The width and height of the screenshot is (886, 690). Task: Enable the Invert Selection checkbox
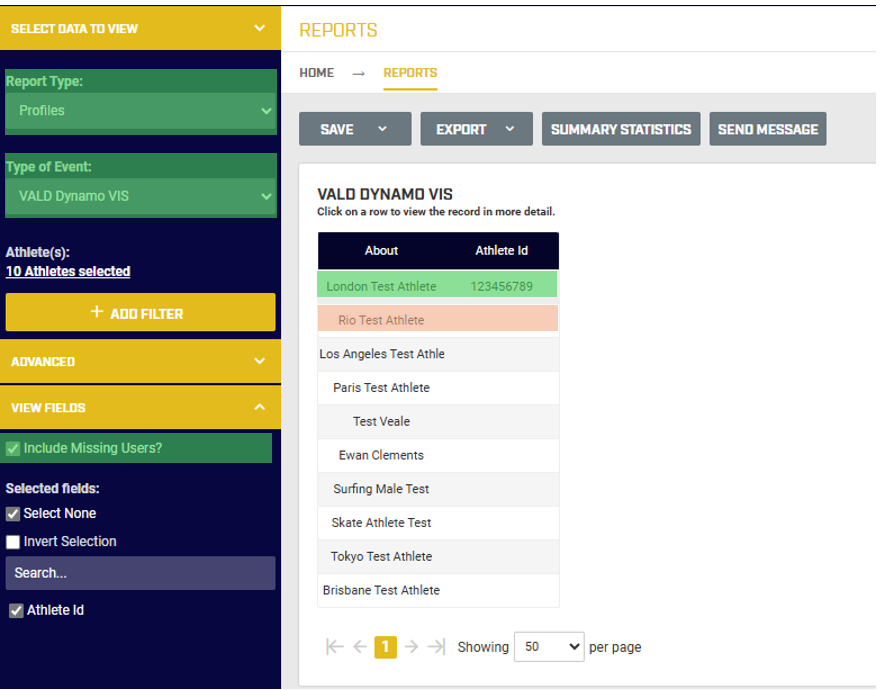[x=13, y=542]
